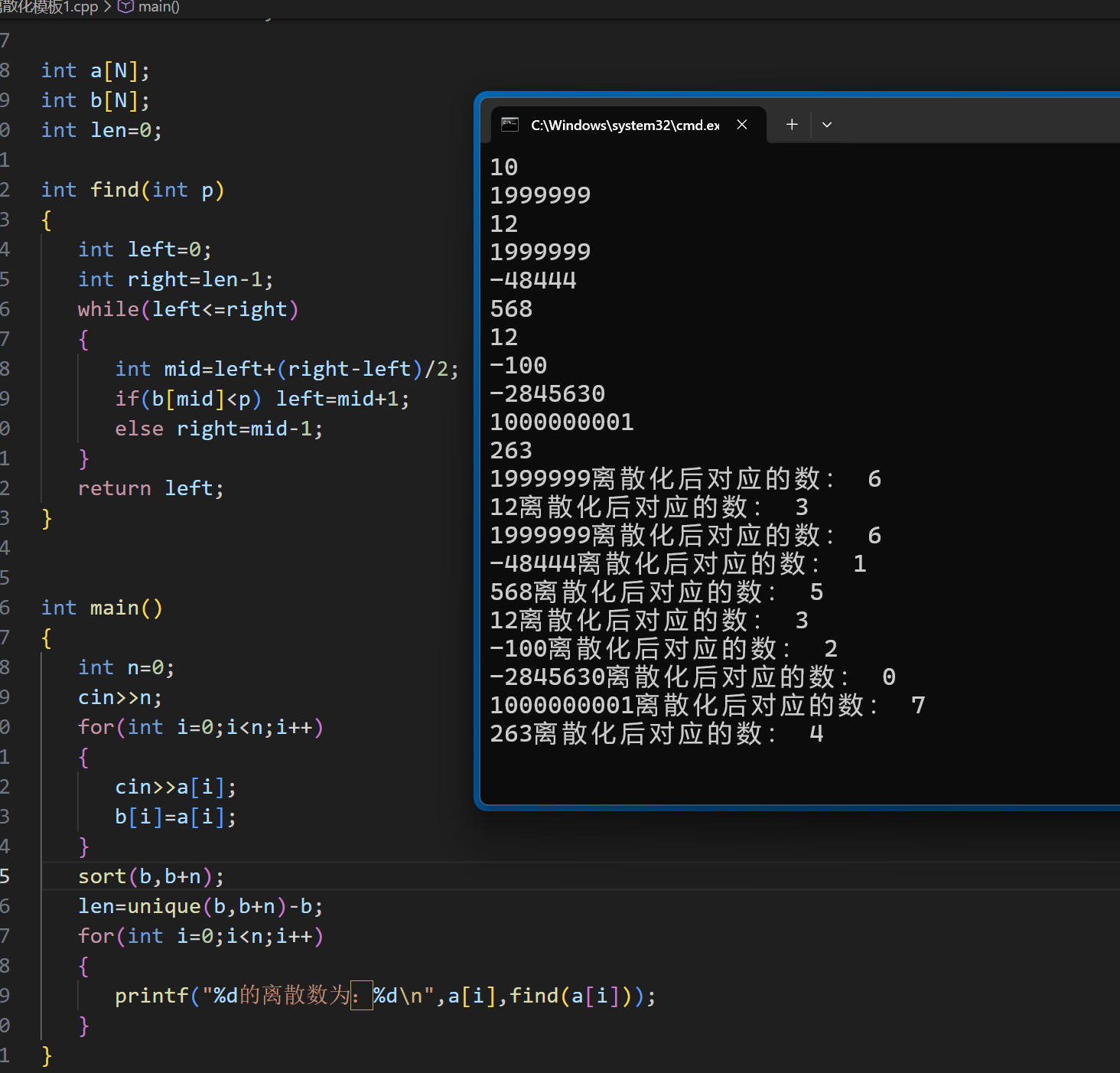The image size is (1120, 1073).
Task: Click the 'int find(int p)' function signature
Action: [133, 190]
